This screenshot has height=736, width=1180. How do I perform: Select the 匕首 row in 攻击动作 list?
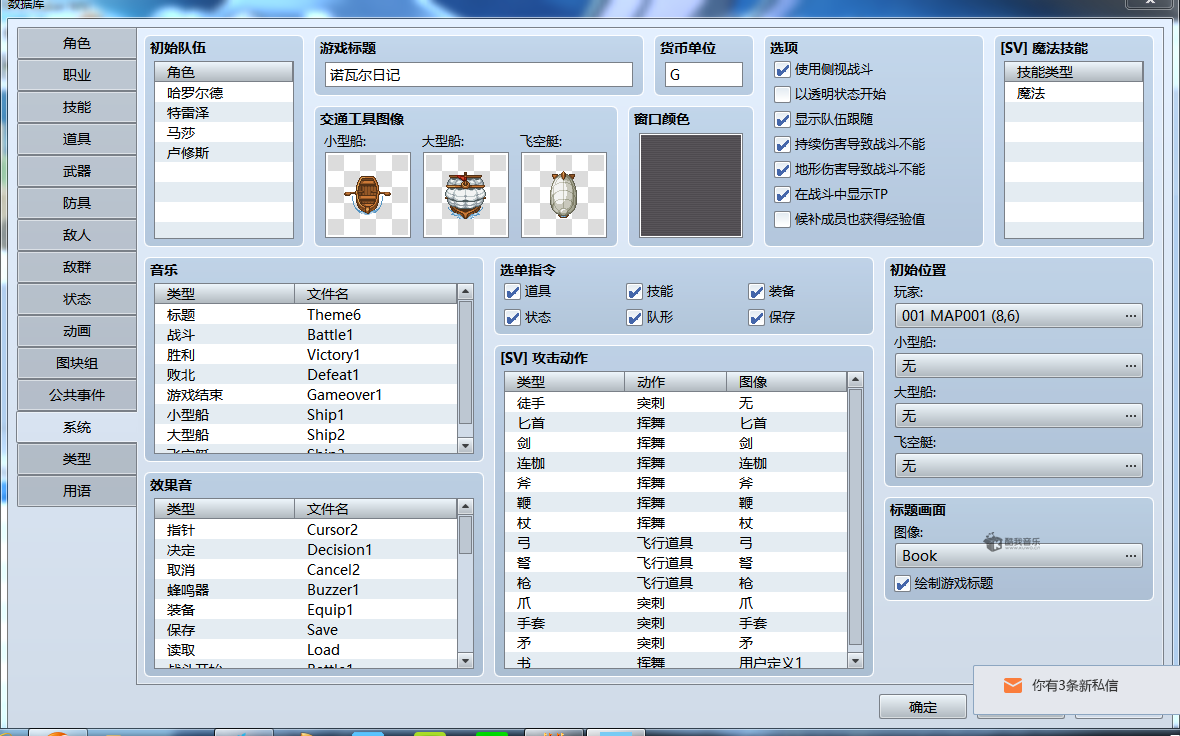pyautogui.click(x=676, y=424)
